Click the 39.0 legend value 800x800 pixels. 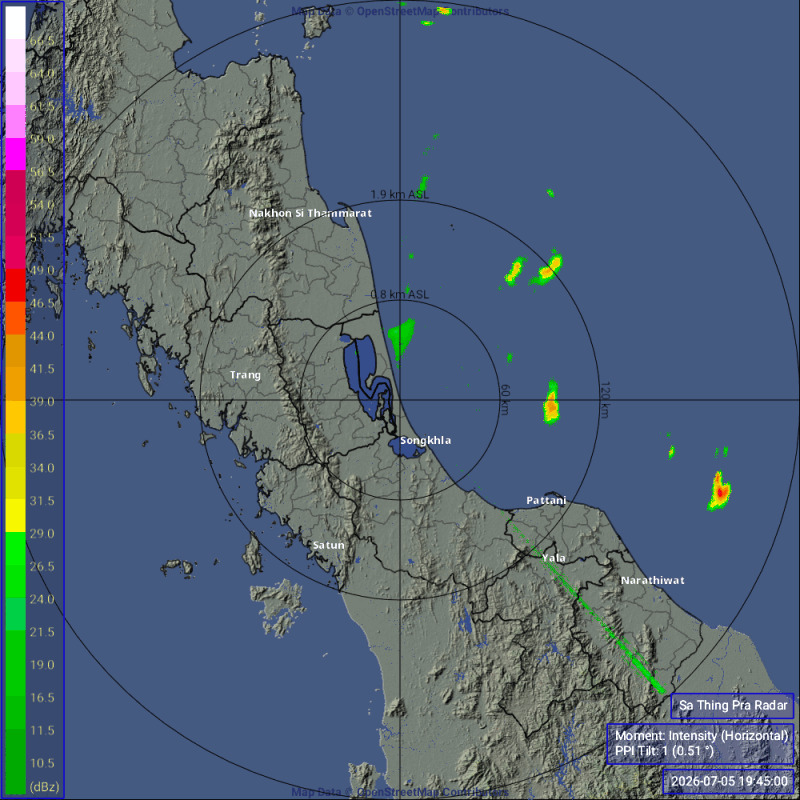coord(42,402)
